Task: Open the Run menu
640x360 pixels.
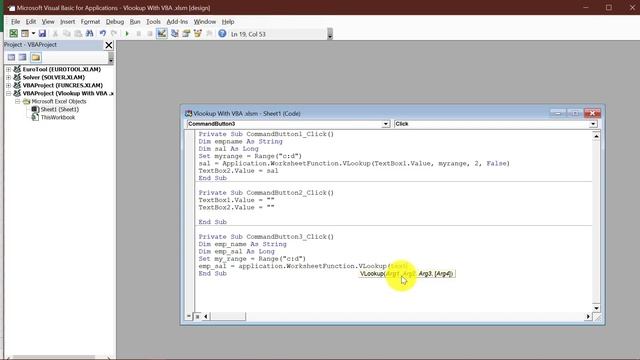Action: [135, 22]
